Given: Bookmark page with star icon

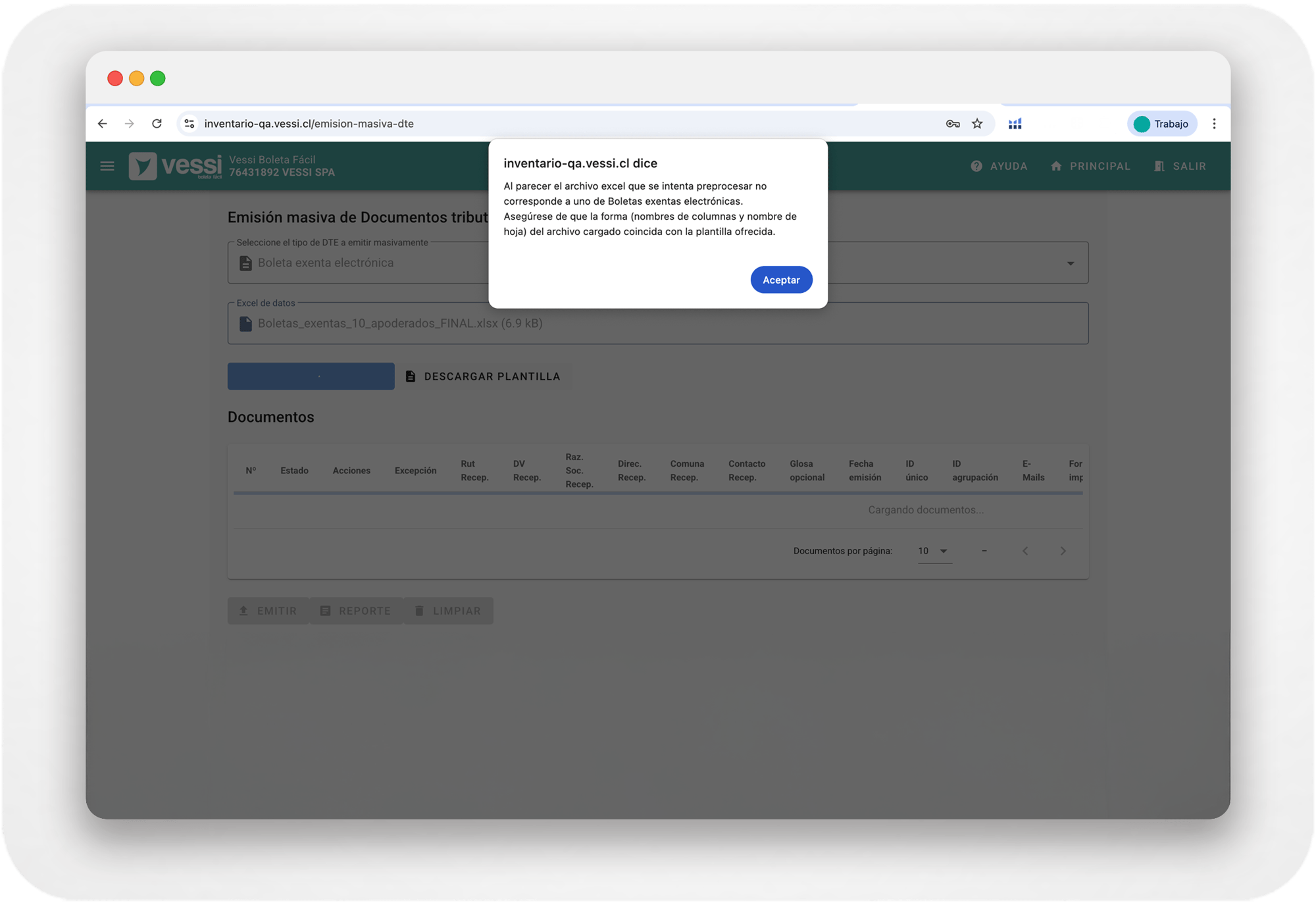Looking at the screenshot, I should 977,124.
